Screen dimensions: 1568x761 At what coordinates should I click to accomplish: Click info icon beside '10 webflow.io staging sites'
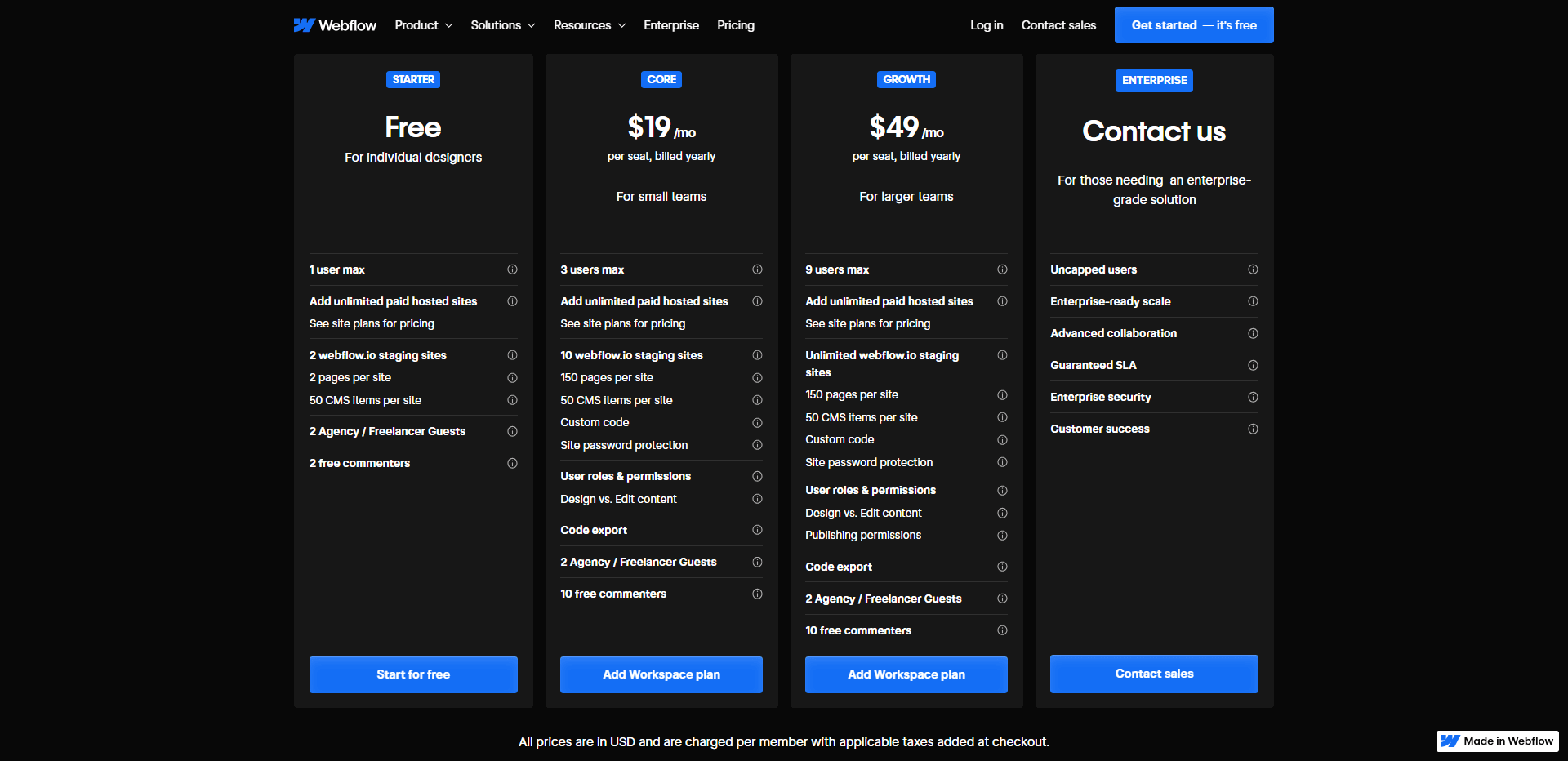tap(757, 355)
